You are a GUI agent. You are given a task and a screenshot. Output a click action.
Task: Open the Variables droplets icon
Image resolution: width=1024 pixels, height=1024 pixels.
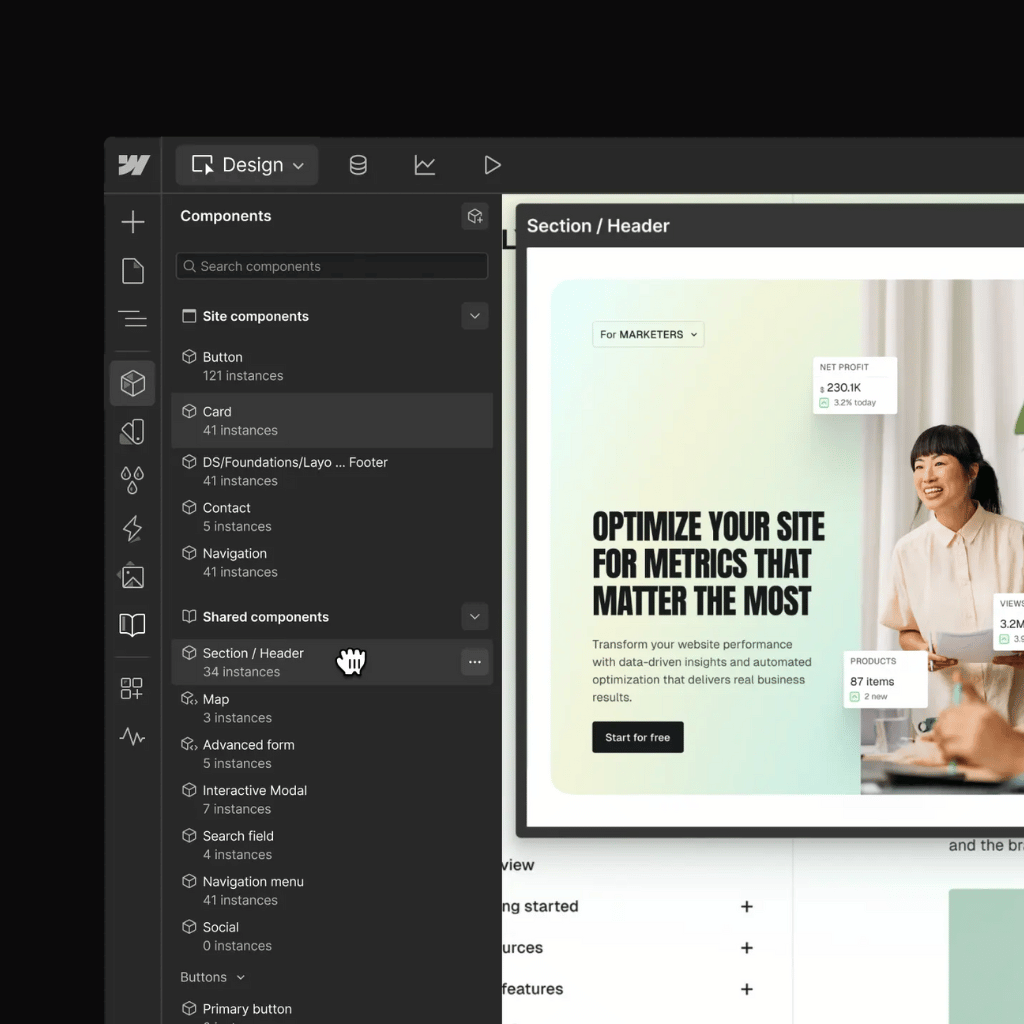133,480
